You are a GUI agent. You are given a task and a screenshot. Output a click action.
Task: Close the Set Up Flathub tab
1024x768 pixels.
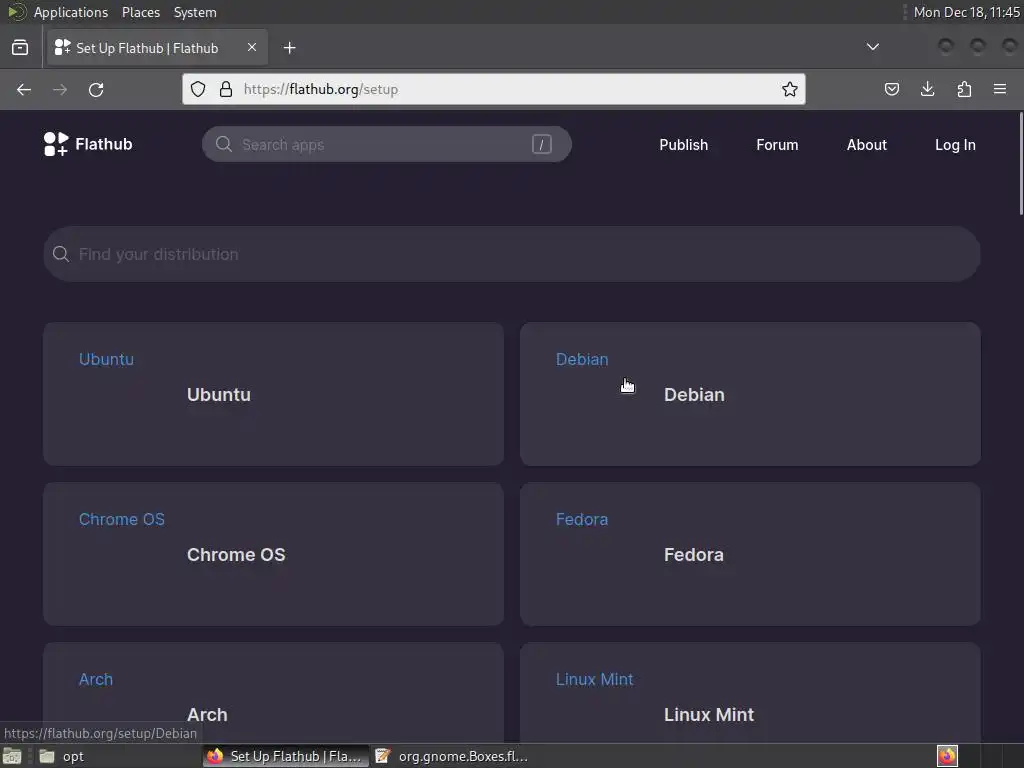[251, 47]
